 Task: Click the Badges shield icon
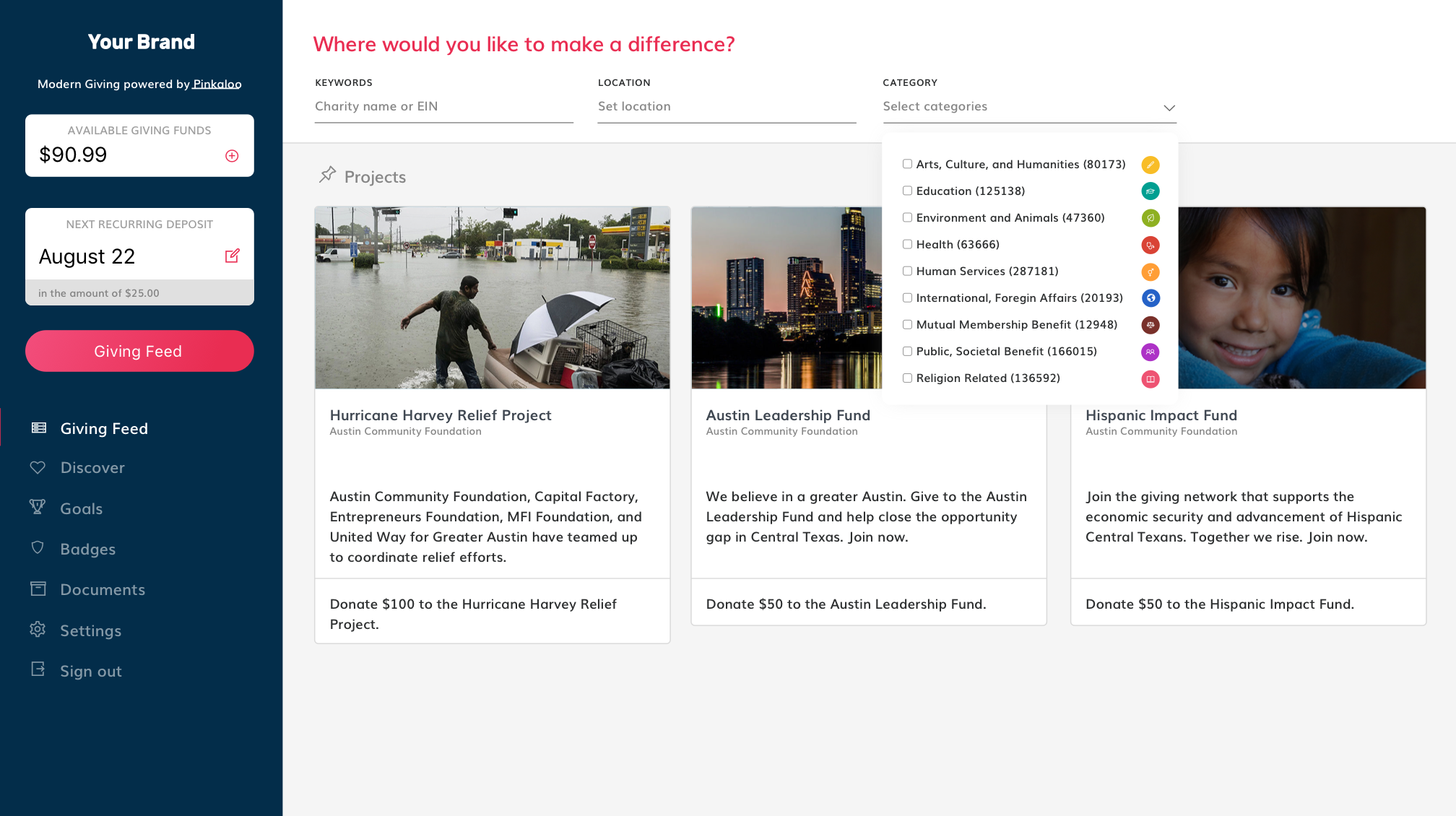pyautogui.click(x=38, y=548)
